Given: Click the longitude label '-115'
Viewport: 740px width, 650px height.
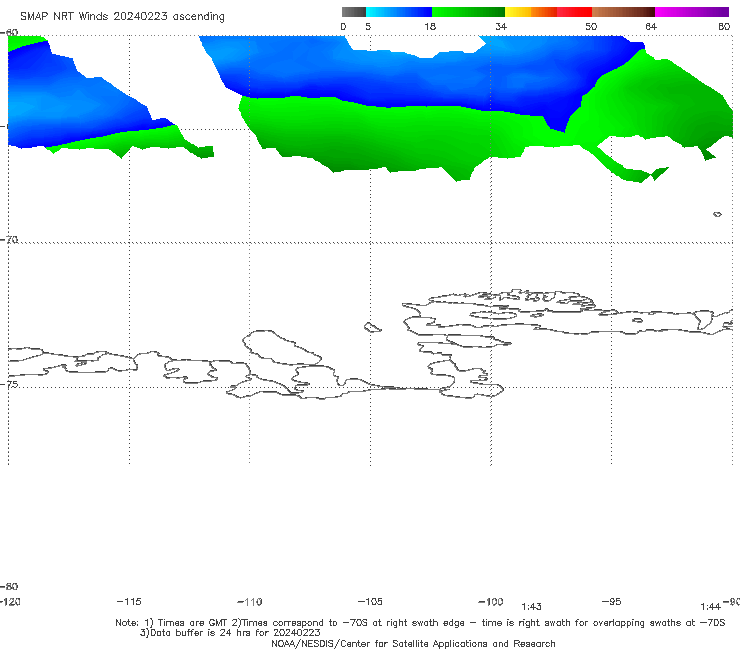Looking at the screenshot, I should (x=129, y=602).
